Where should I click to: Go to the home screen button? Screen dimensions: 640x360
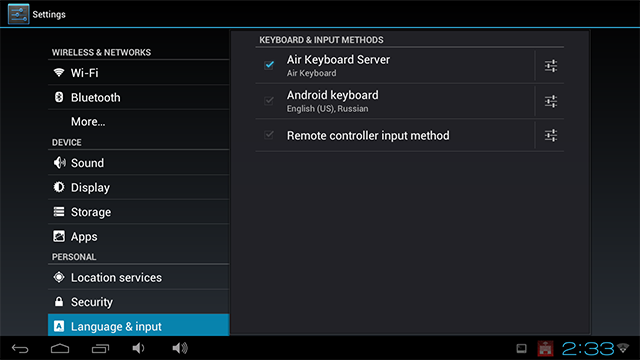coord(60,348)
